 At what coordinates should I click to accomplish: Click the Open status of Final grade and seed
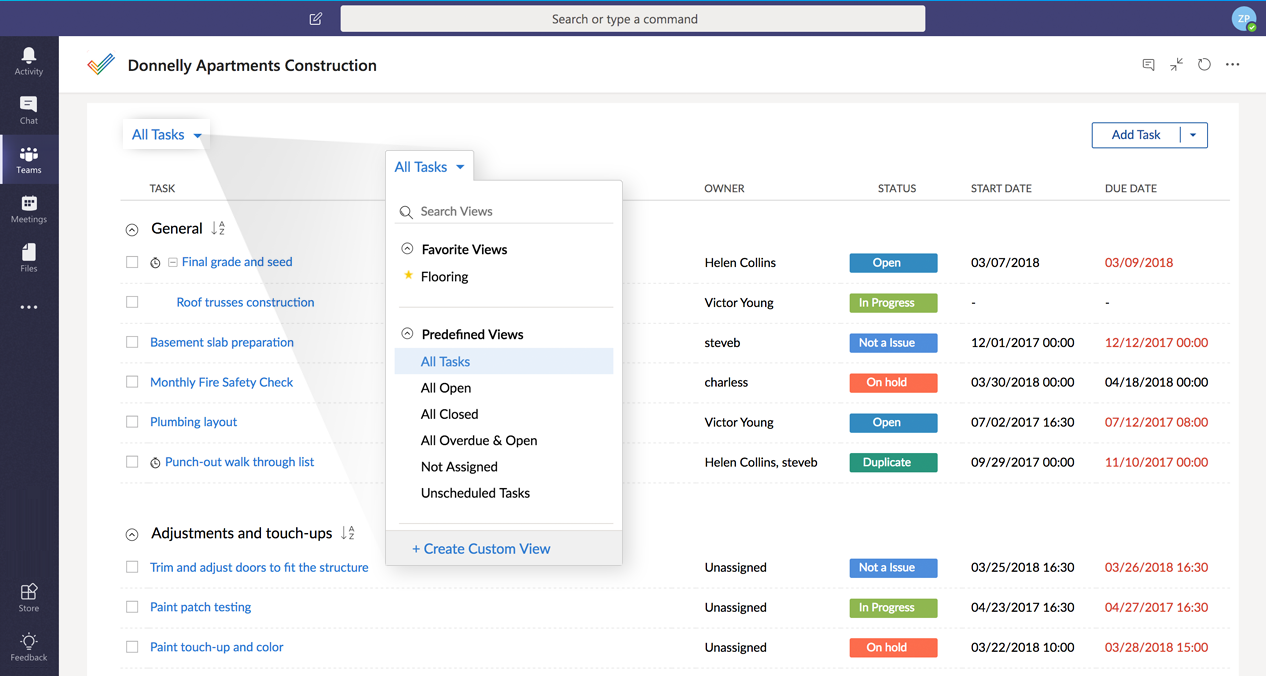coord(893,263)
